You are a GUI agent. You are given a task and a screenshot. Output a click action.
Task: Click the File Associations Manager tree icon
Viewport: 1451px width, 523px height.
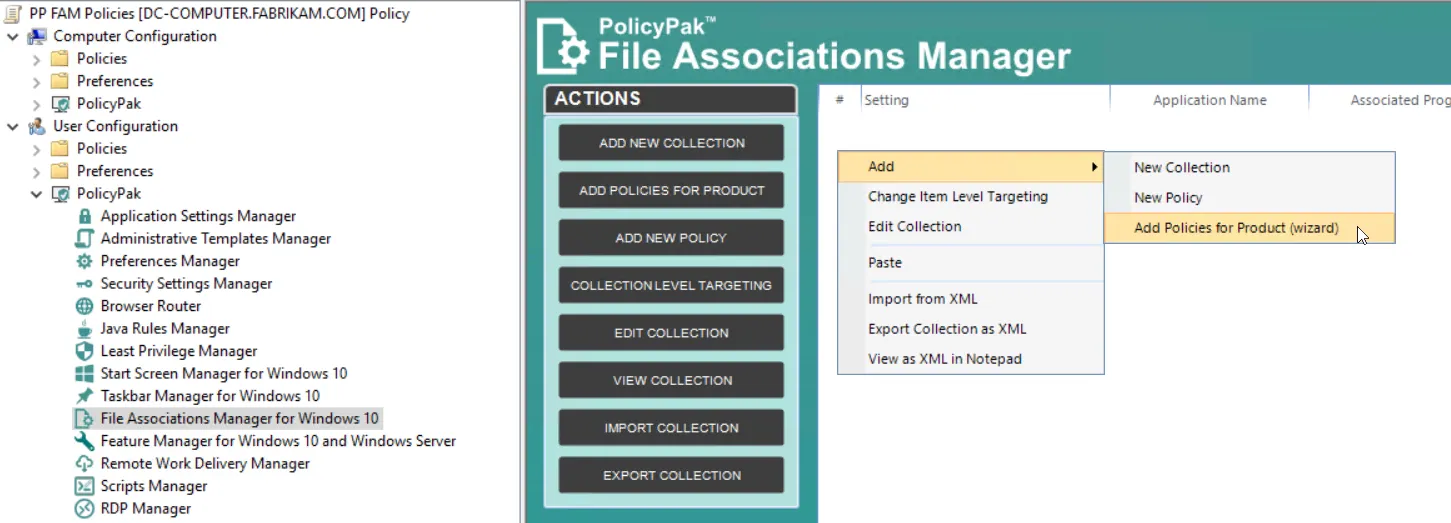point(84,419)
